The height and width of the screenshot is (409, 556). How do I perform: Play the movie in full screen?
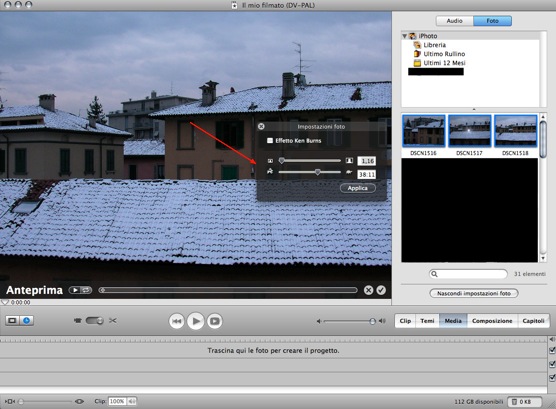(215, 321)
